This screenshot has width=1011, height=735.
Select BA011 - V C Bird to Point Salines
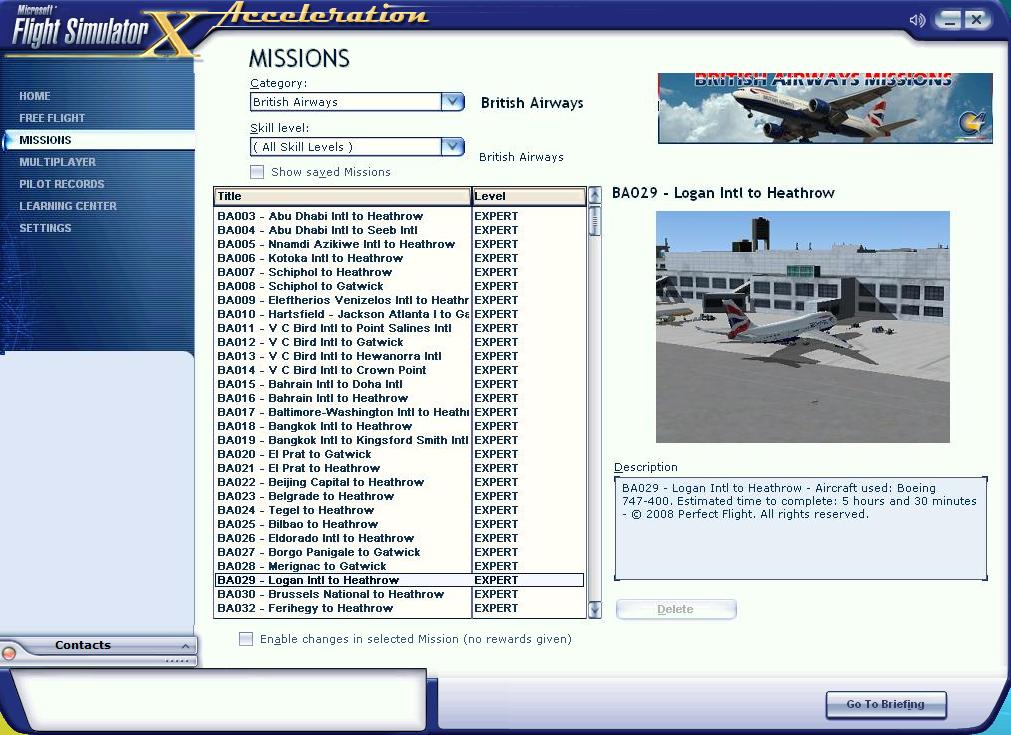coord(400,328)
